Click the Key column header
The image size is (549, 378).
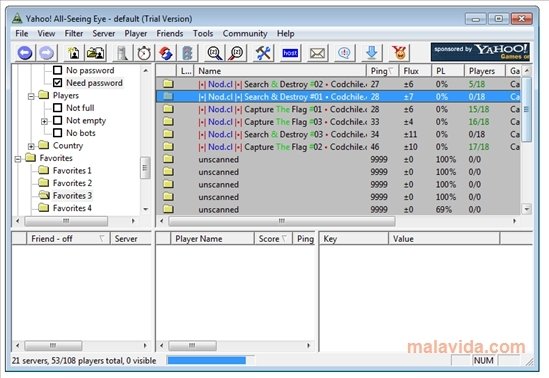(354, 239)
